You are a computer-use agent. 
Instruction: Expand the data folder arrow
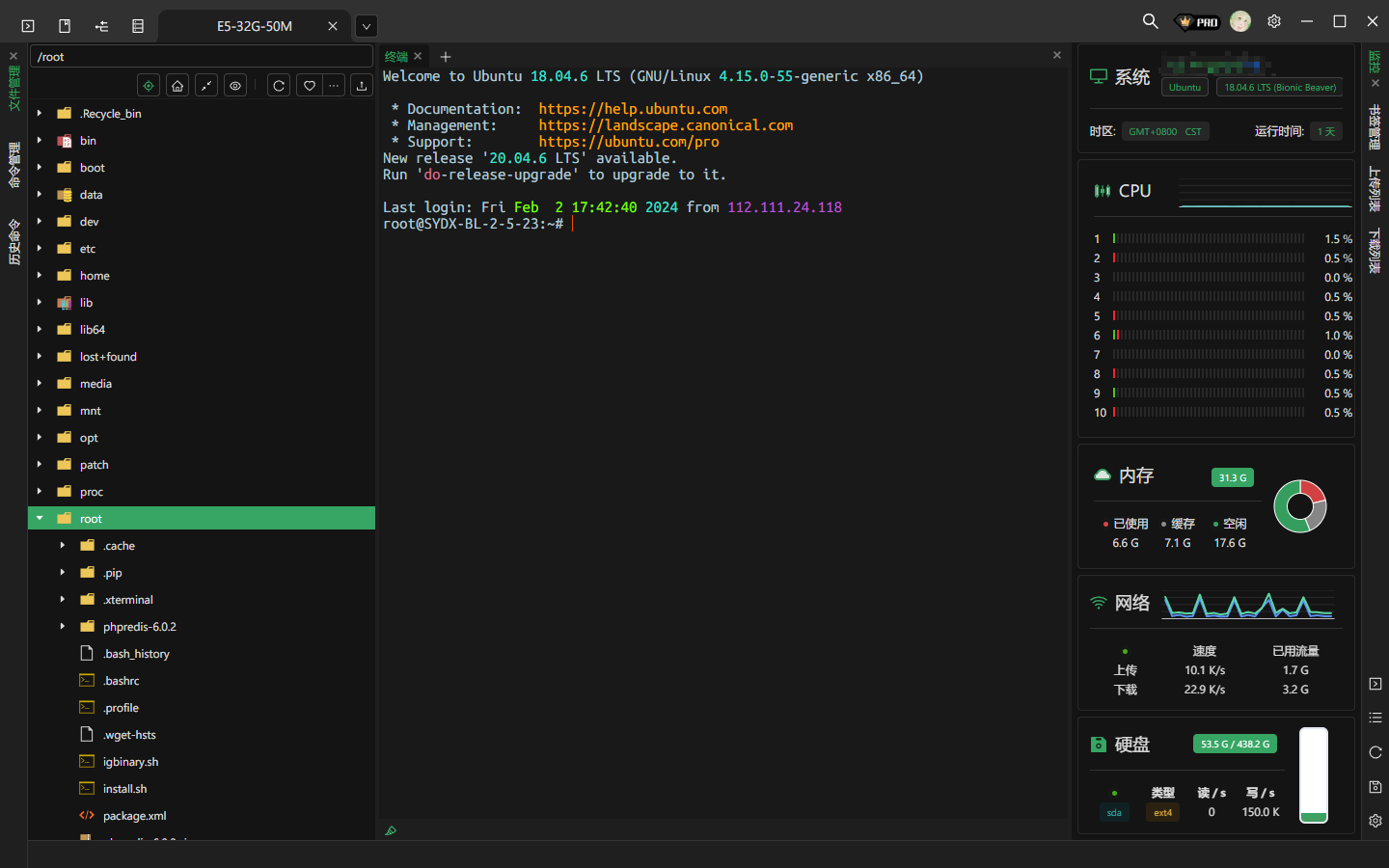click(40, 194)
